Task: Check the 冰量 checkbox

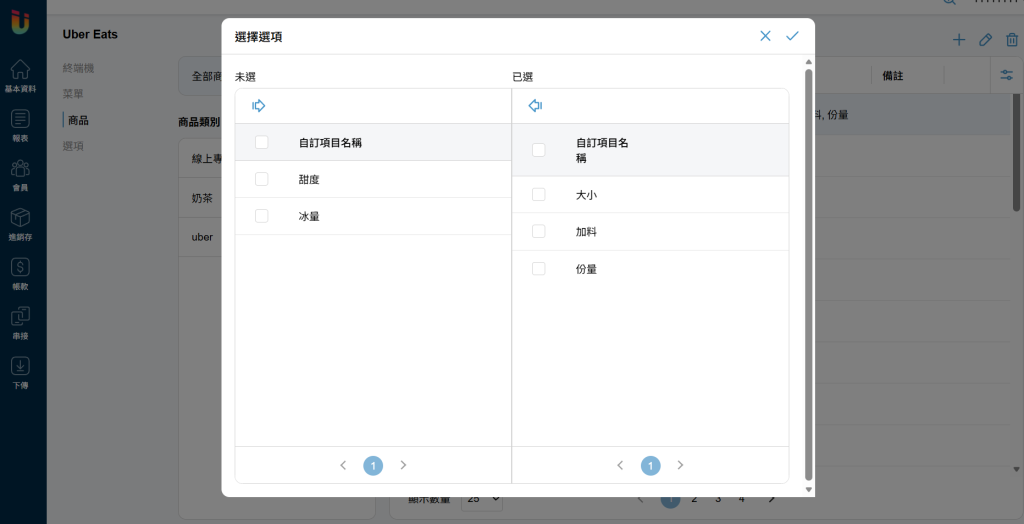Action: pos(261,216)
